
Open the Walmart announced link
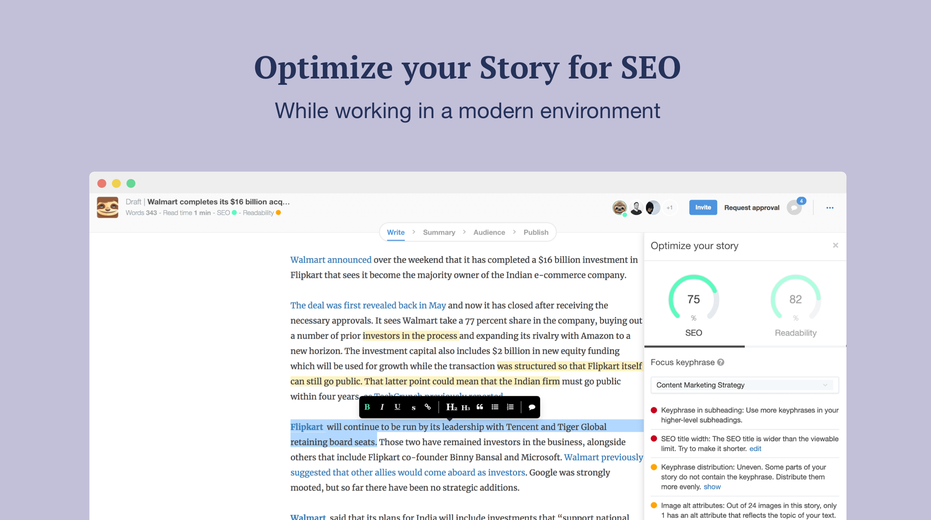coord(331,260)
